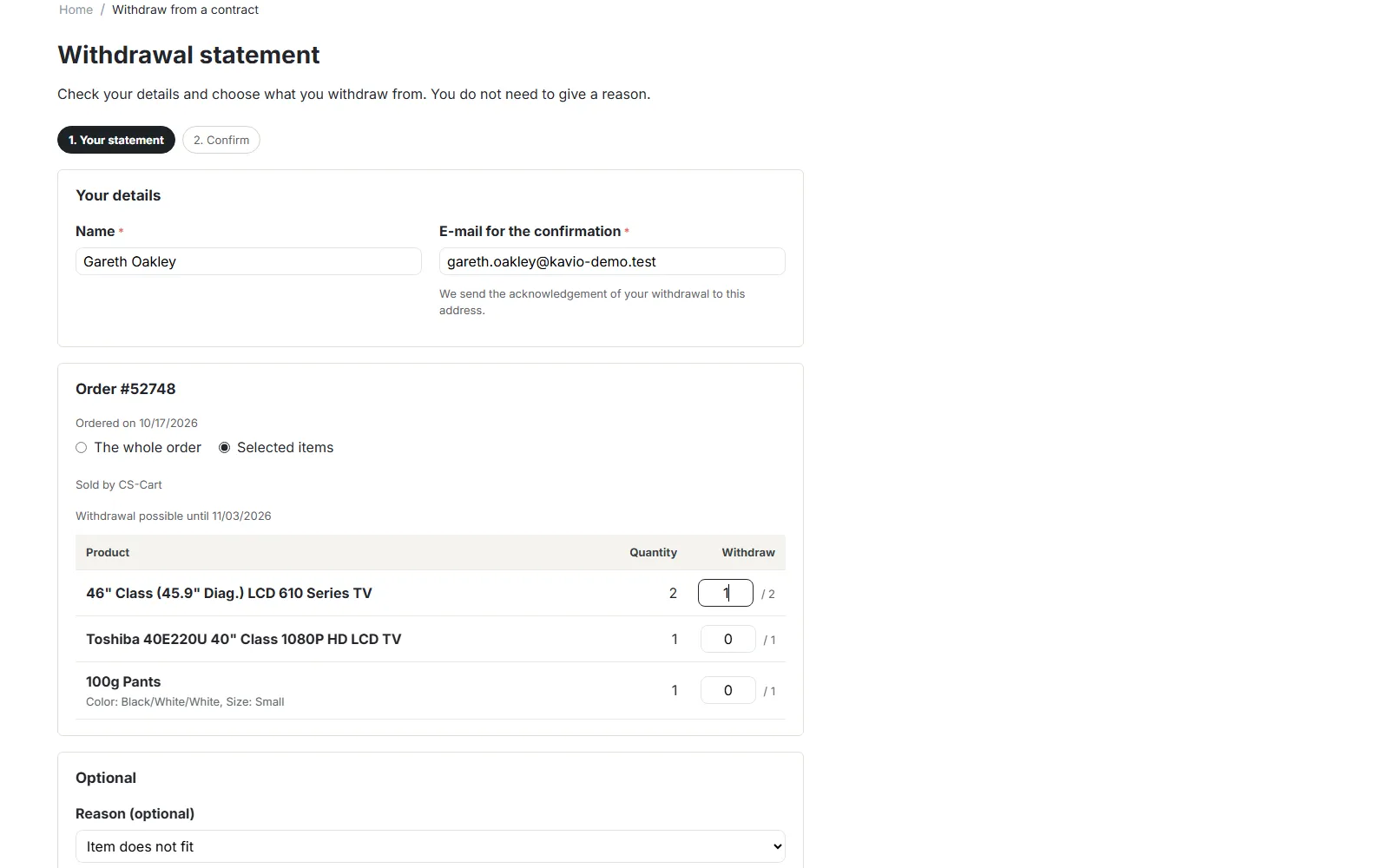Image resolution: width=1389 pixels, height=868 pixels.
Task: Focus the Name input field
Action: pyautogui.click(x=248, y=261)
